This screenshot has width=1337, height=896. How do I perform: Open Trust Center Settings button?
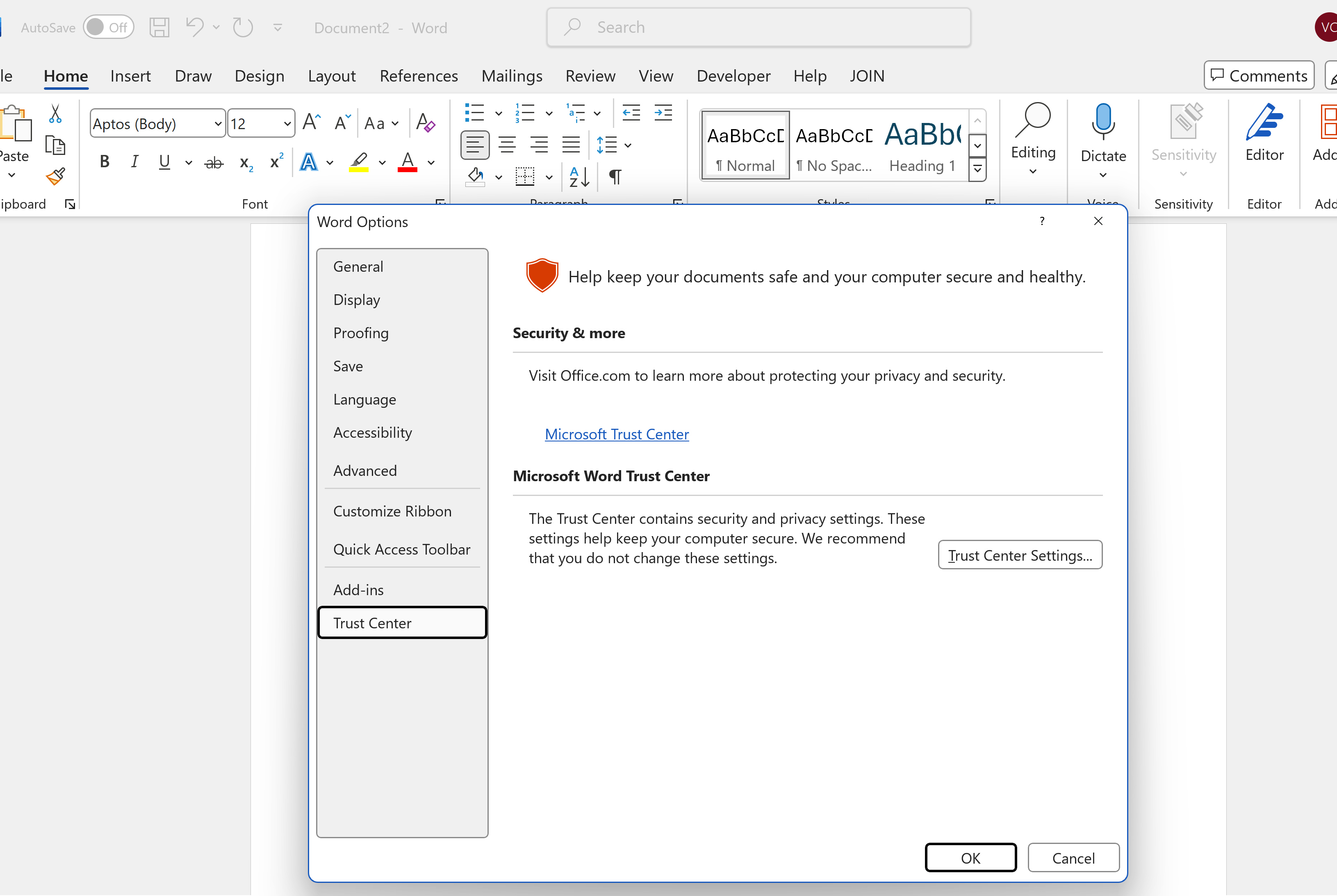coord(1020,555)
